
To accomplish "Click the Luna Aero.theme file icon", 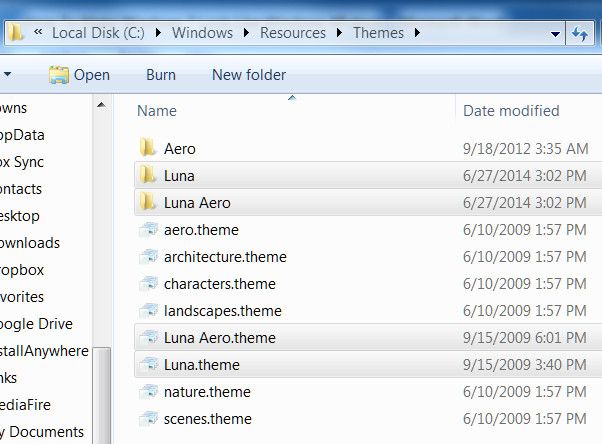I will pyautogui.click(x=149, y=338).
